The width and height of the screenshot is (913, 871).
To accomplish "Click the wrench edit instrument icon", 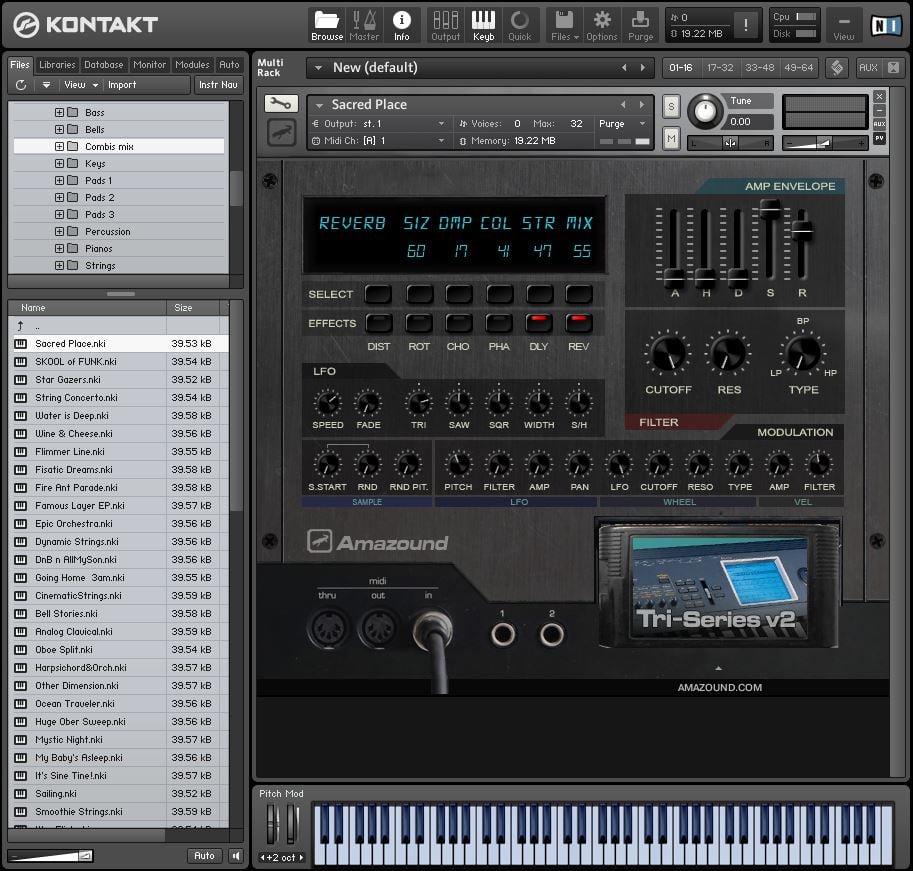I will point(281,104).
